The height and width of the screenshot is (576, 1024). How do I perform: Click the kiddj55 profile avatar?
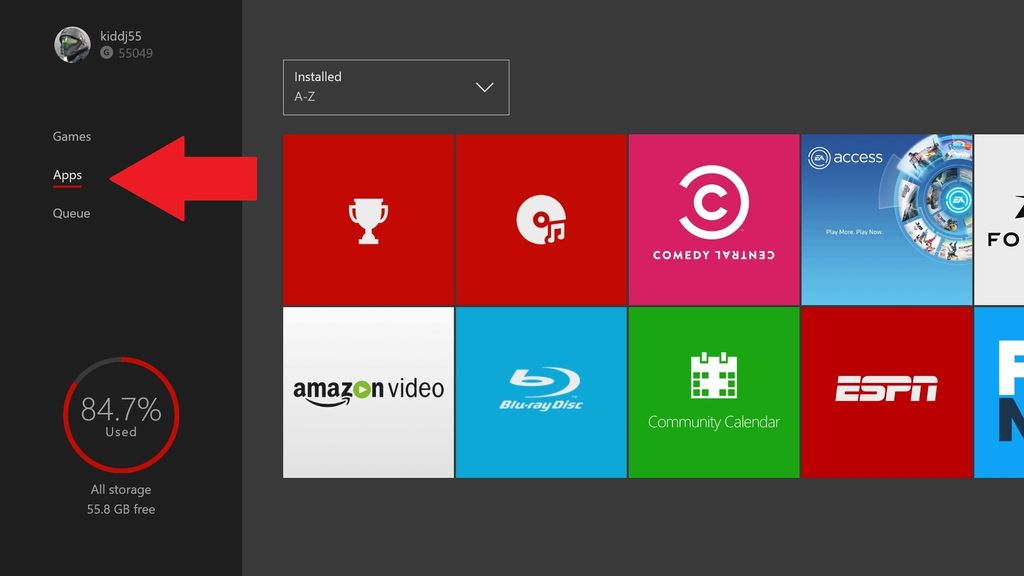[70, 45]
